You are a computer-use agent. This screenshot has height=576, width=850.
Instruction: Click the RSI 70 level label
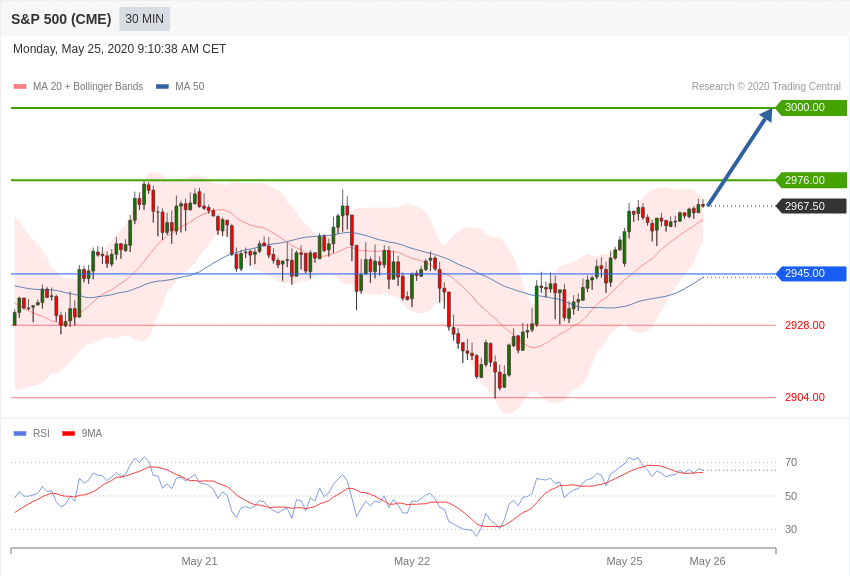(x=791, y=462)
